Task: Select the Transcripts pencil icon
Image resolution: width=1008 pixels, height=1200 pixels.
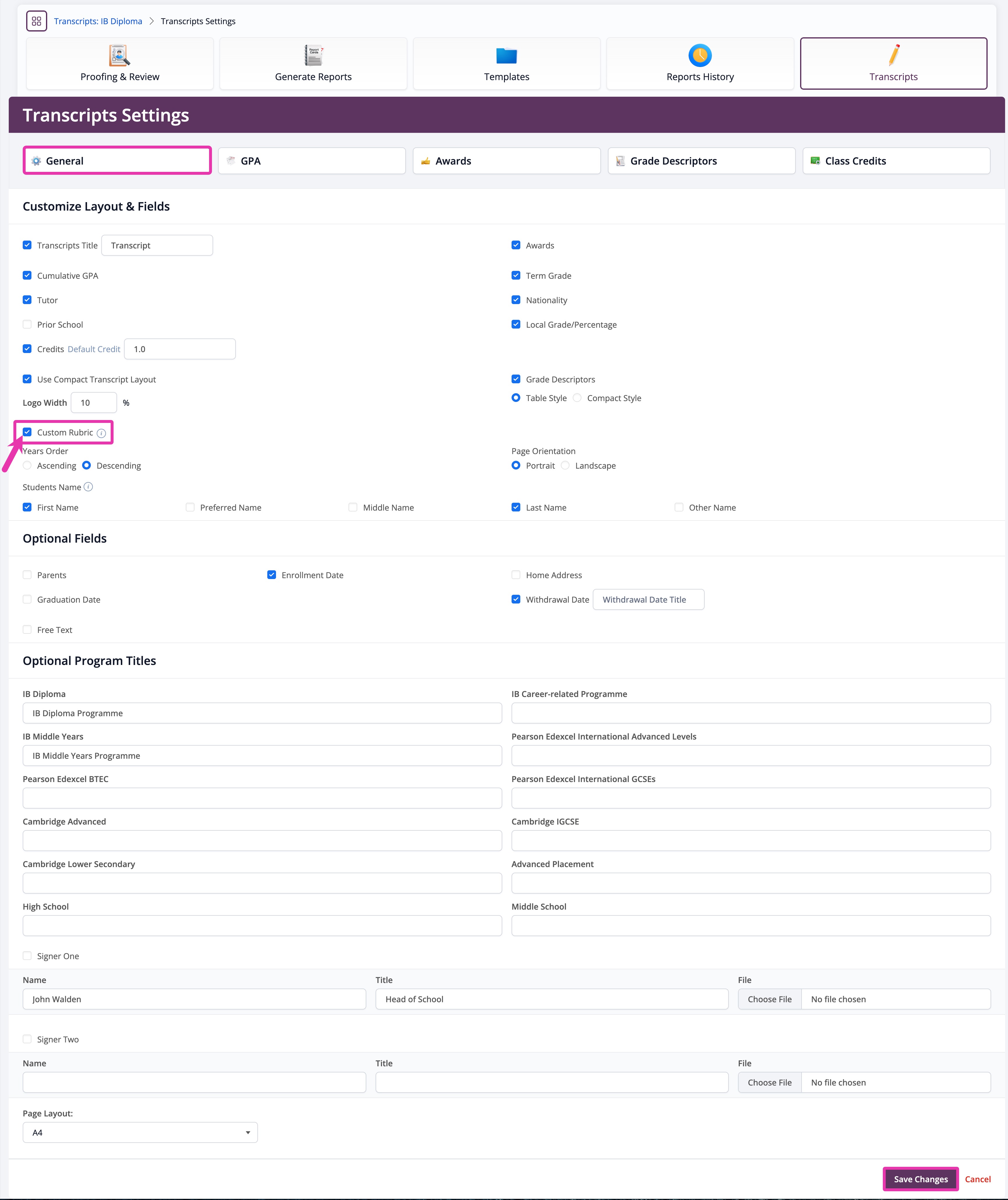Action: click(893, 55)
